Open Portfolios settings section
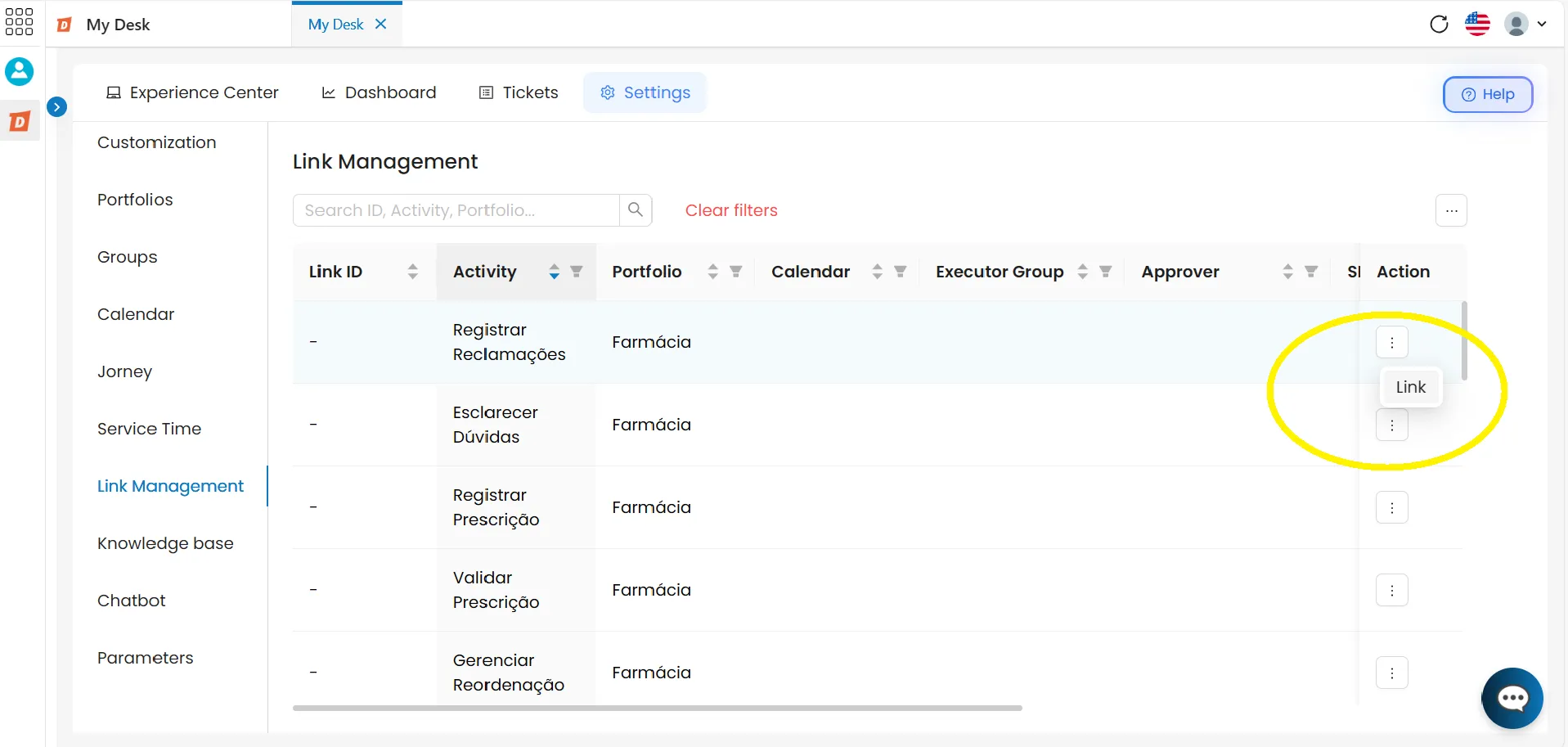1568x747 pixels. tap(135, 200)
